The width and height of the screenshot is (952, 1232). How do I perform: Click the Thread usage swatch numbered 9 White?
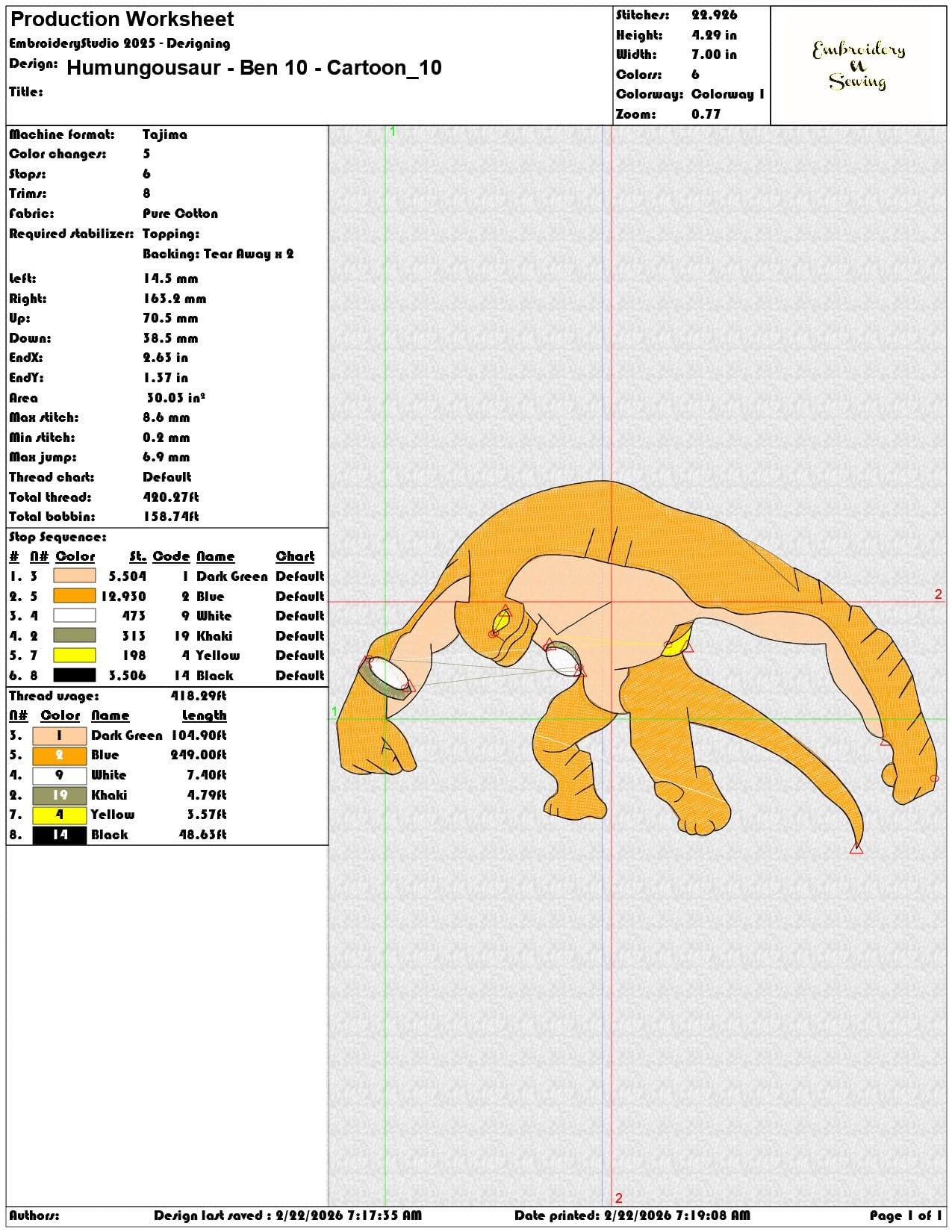point(60,775)
